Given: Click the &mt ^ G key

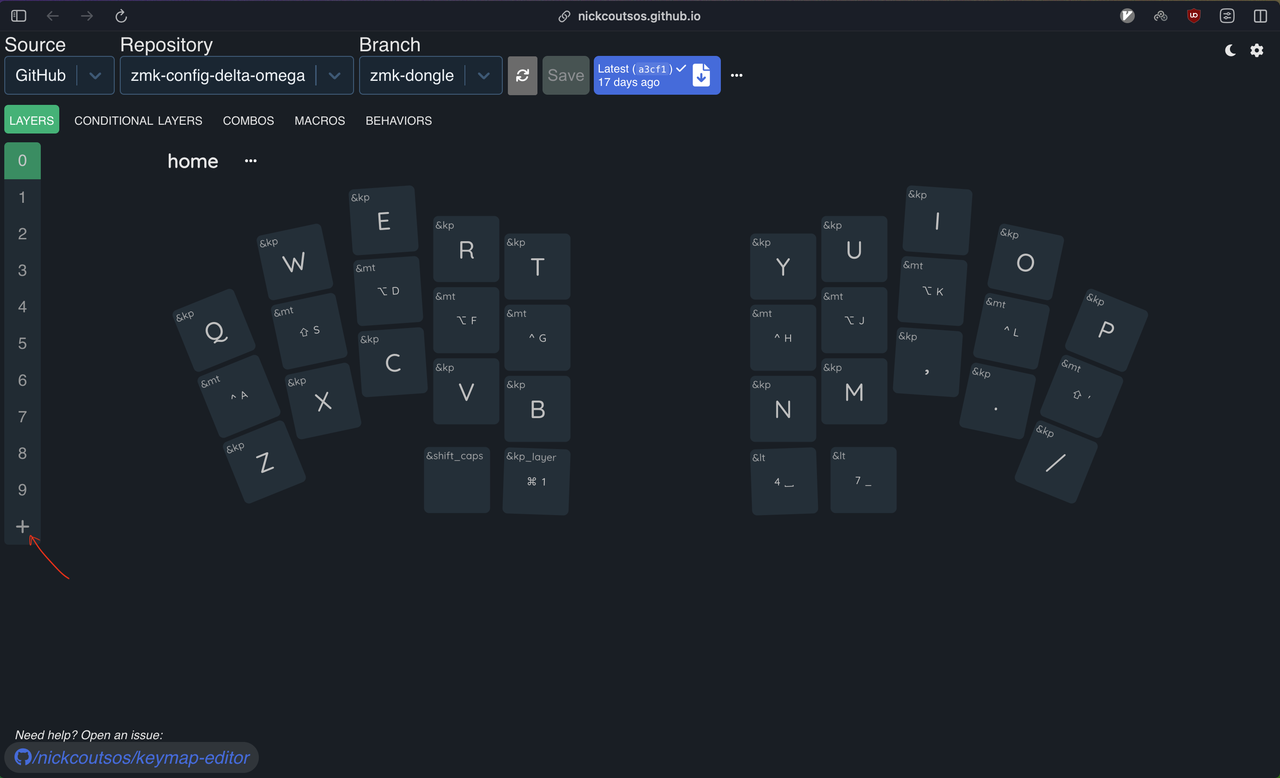Looking at the screenshot, I should [538, 338].
